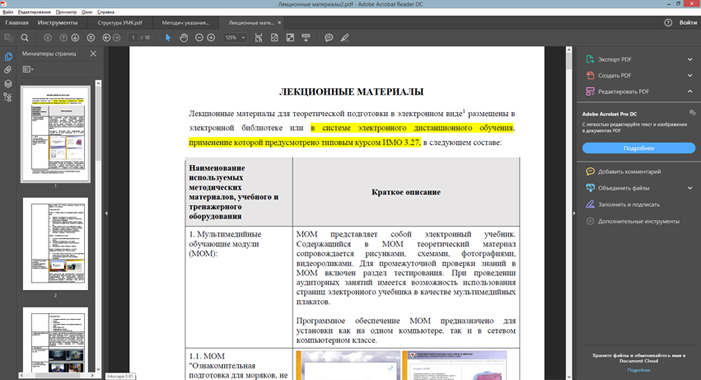Show previous page with up arrow icon
Viewport: 701px width, 380px height.
coord(63,38)
